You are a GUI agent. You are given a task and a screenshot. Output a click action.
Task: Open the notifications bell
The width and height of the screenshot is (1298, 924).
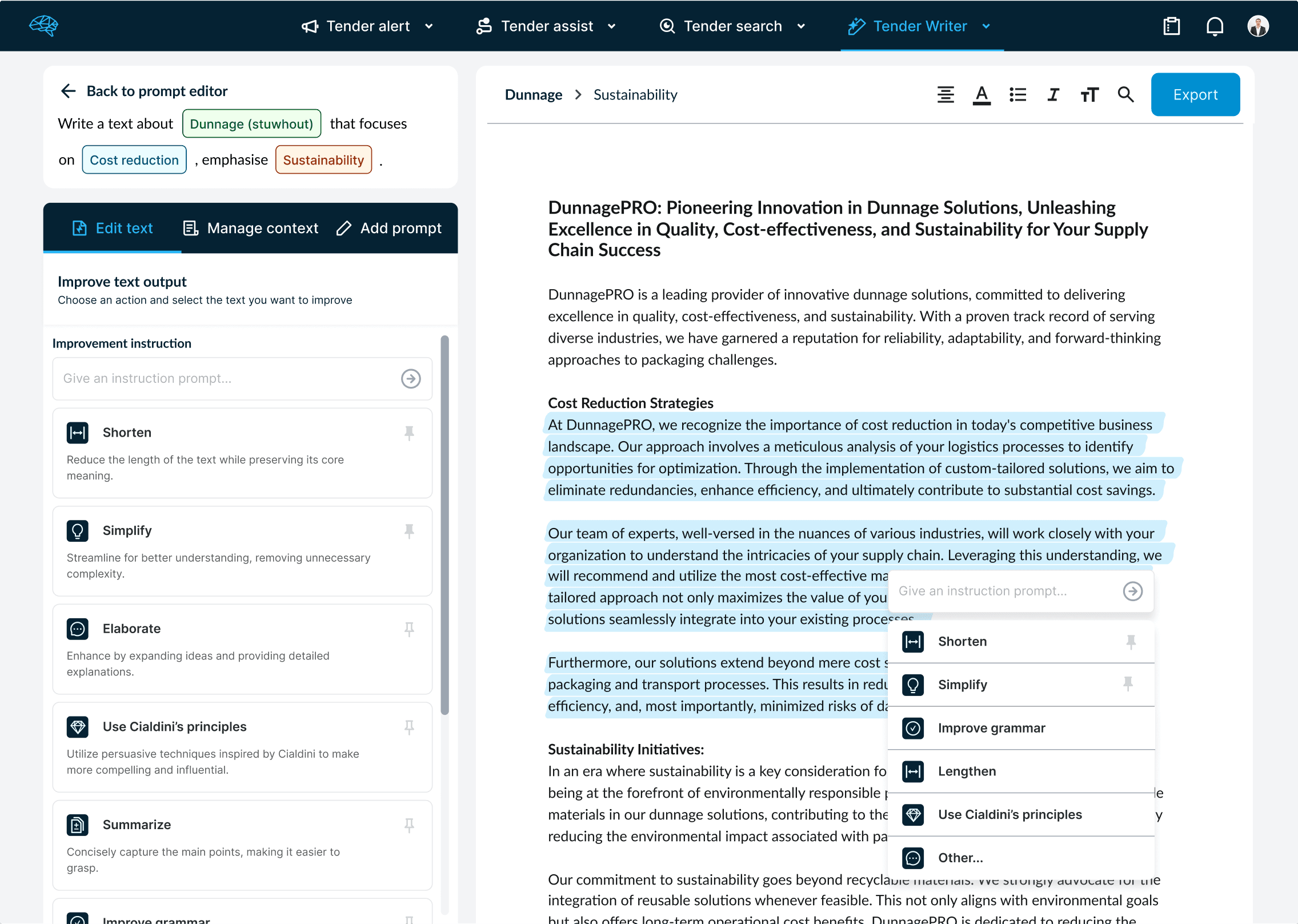1215,26
